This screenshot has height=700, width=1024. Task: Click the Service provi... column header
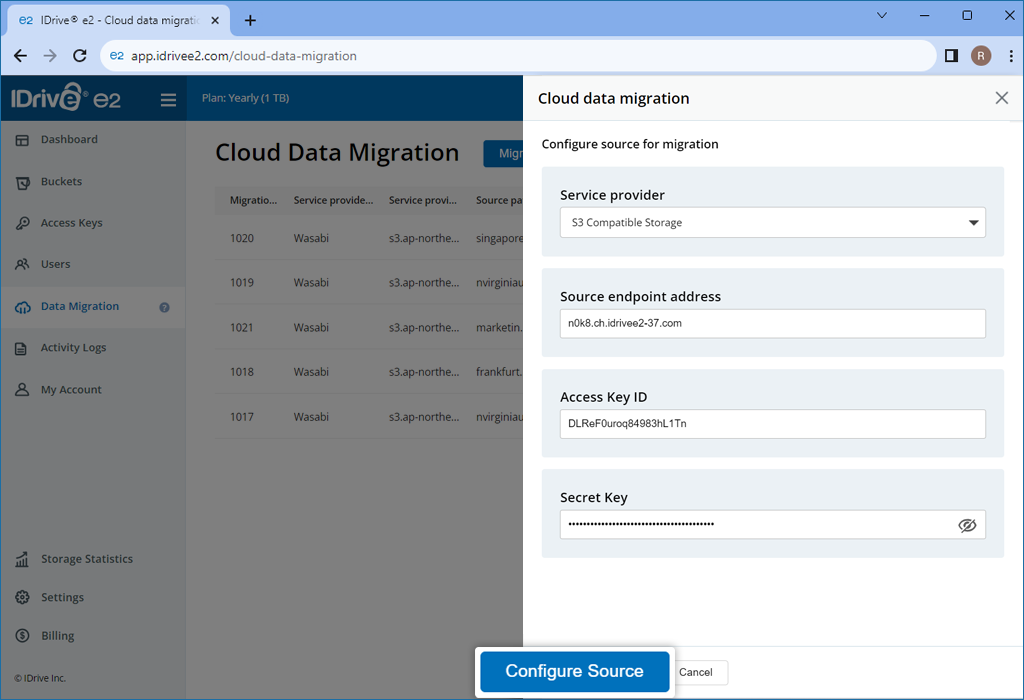423,200
